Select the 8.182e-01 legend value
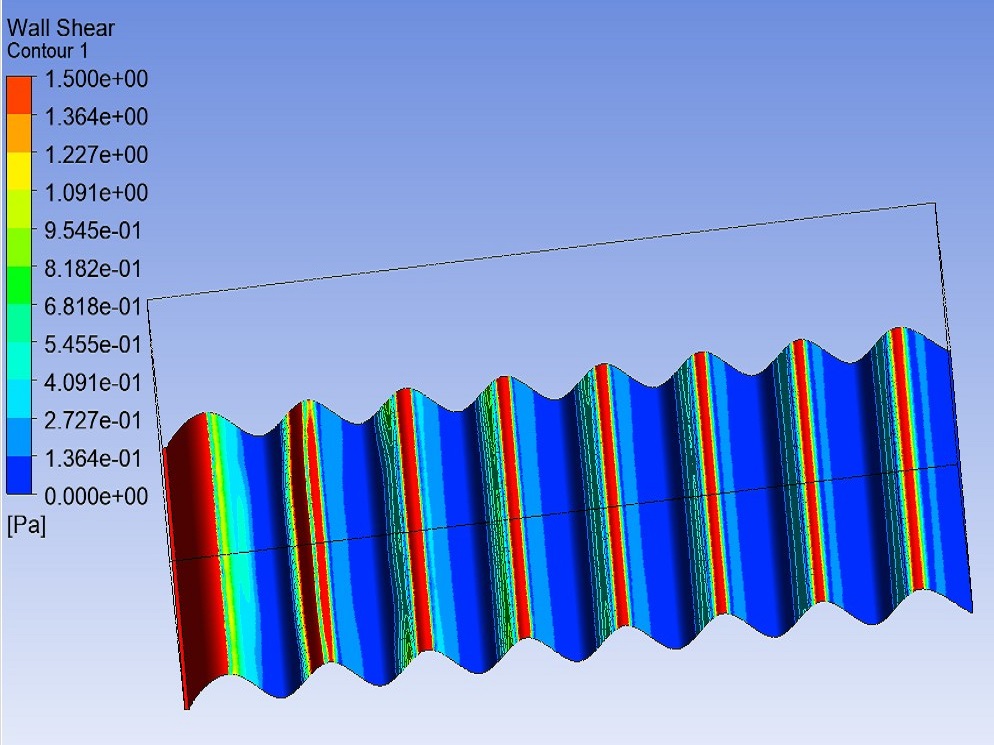 tap(93, 268)
